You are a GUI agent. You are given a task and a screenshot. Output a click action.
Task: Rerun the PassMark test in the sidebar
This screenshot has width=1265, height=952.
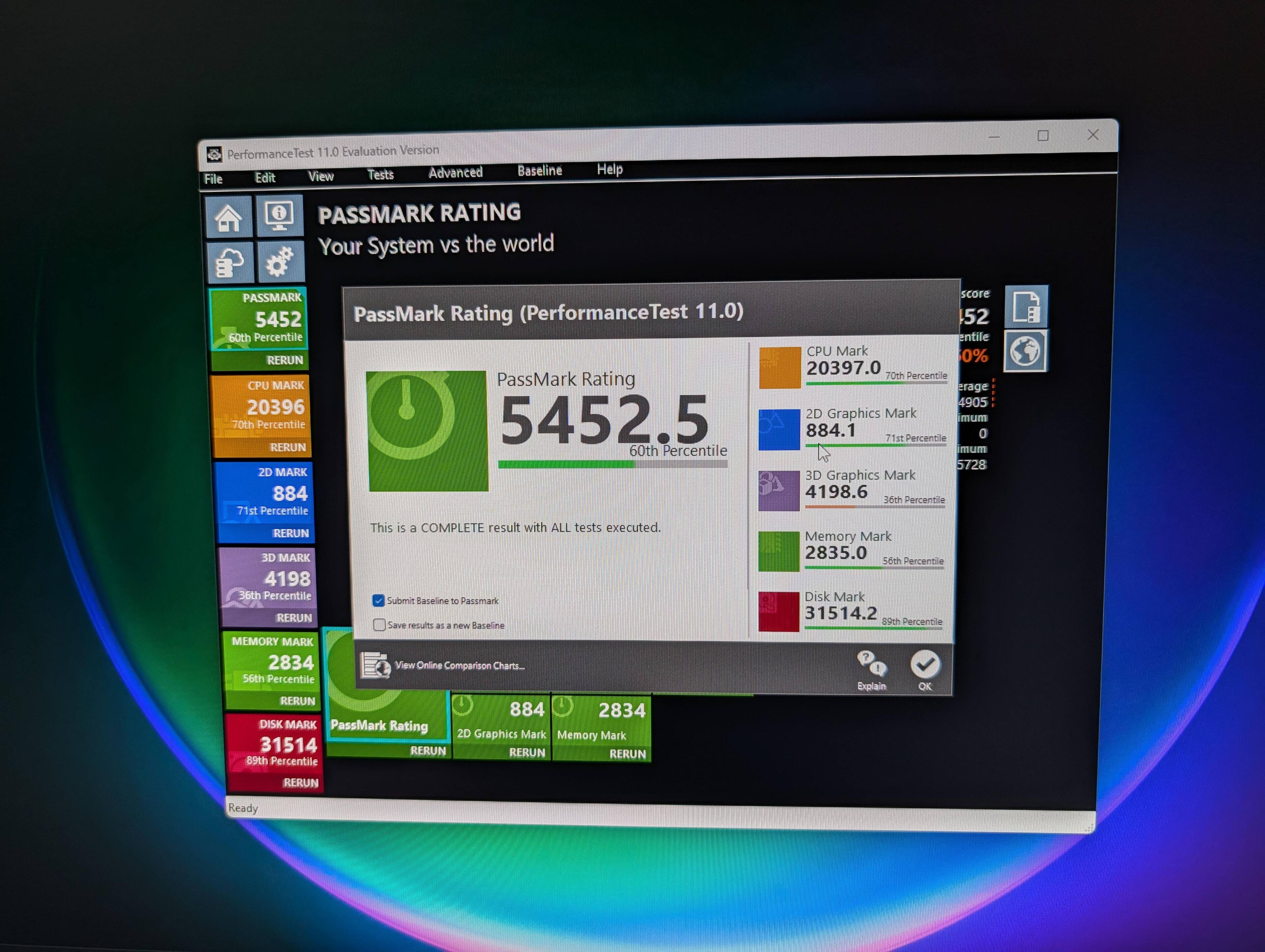(x=285, y=360)
